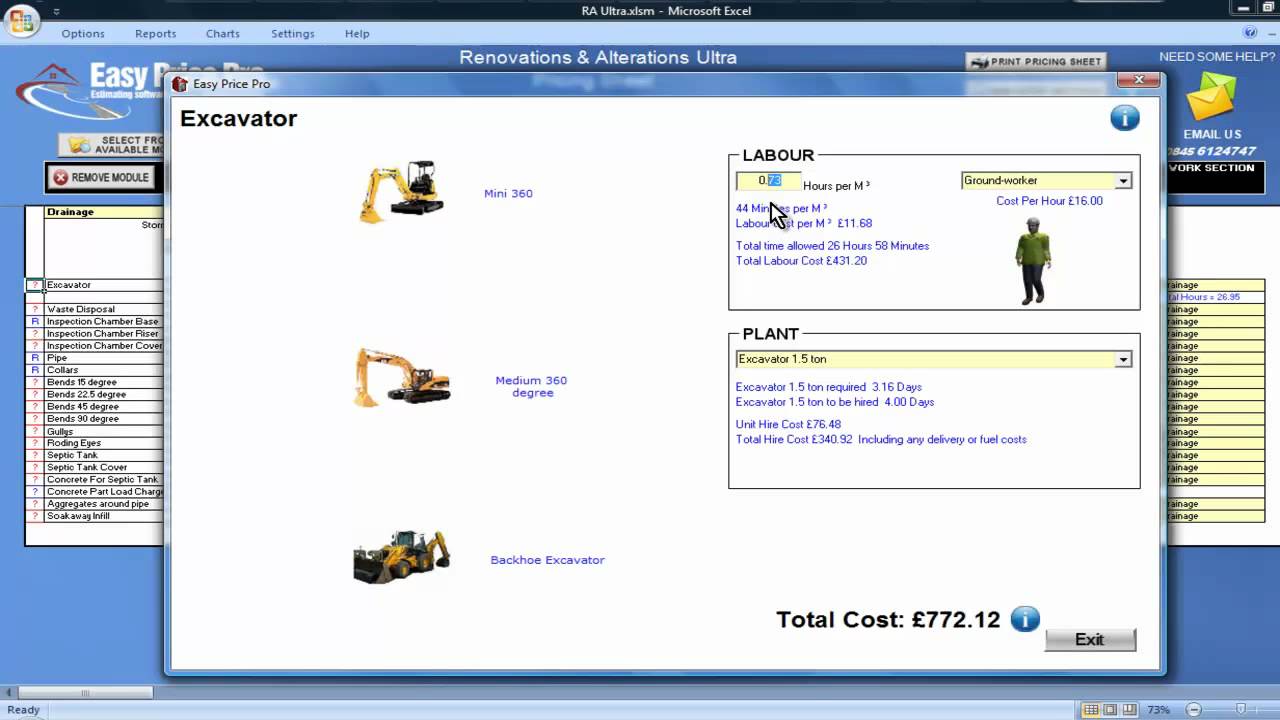Select the Mini 360 label

(x=508, y=193)
